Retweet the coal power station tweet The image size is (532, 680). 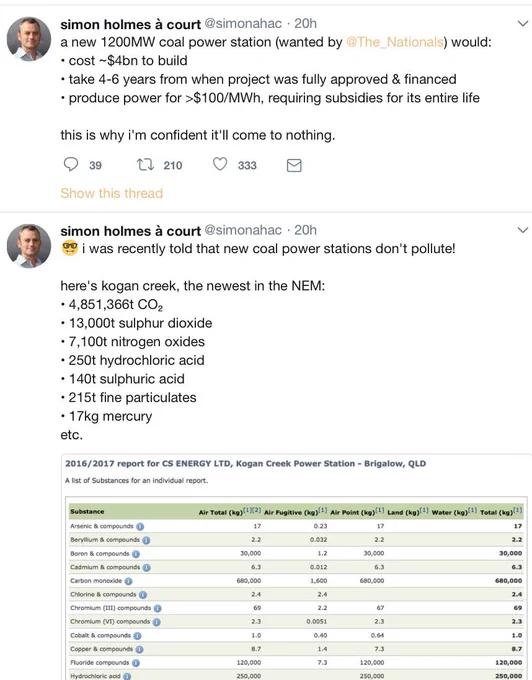click(x=145, y=165)
